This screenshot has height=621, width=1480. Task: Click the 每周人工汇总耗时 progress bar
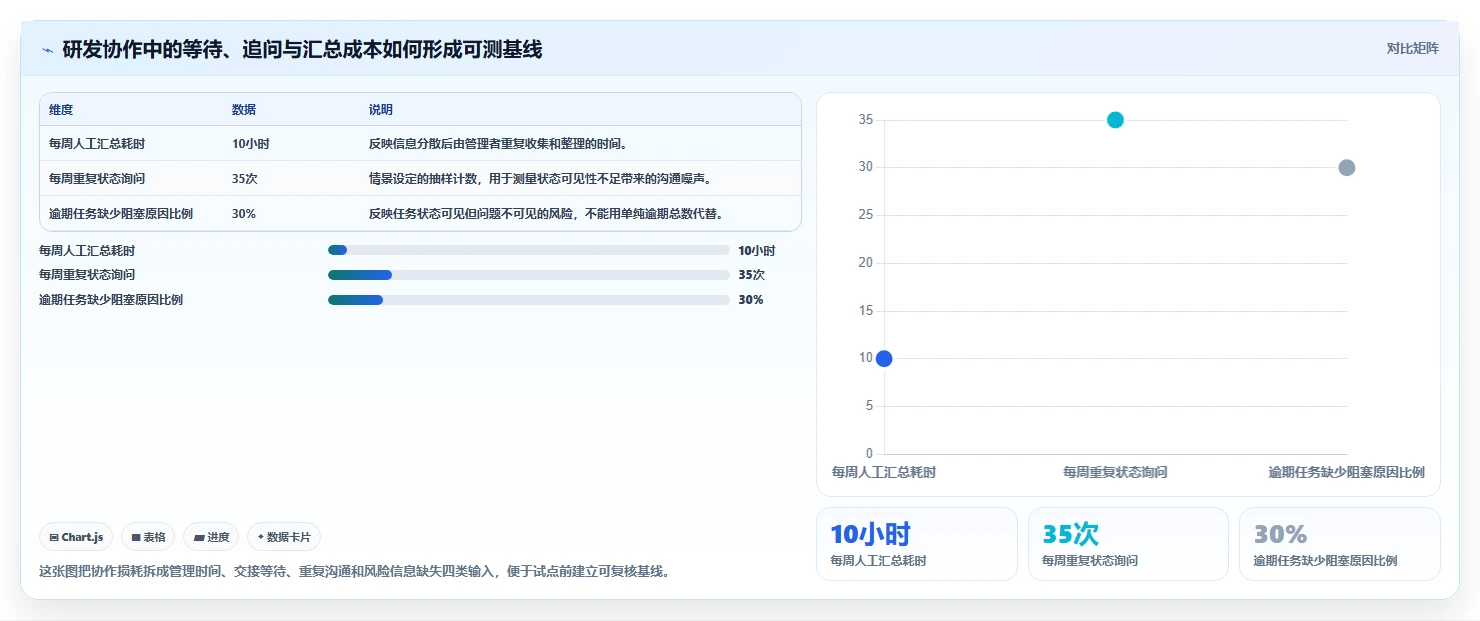tap(529, 250)
